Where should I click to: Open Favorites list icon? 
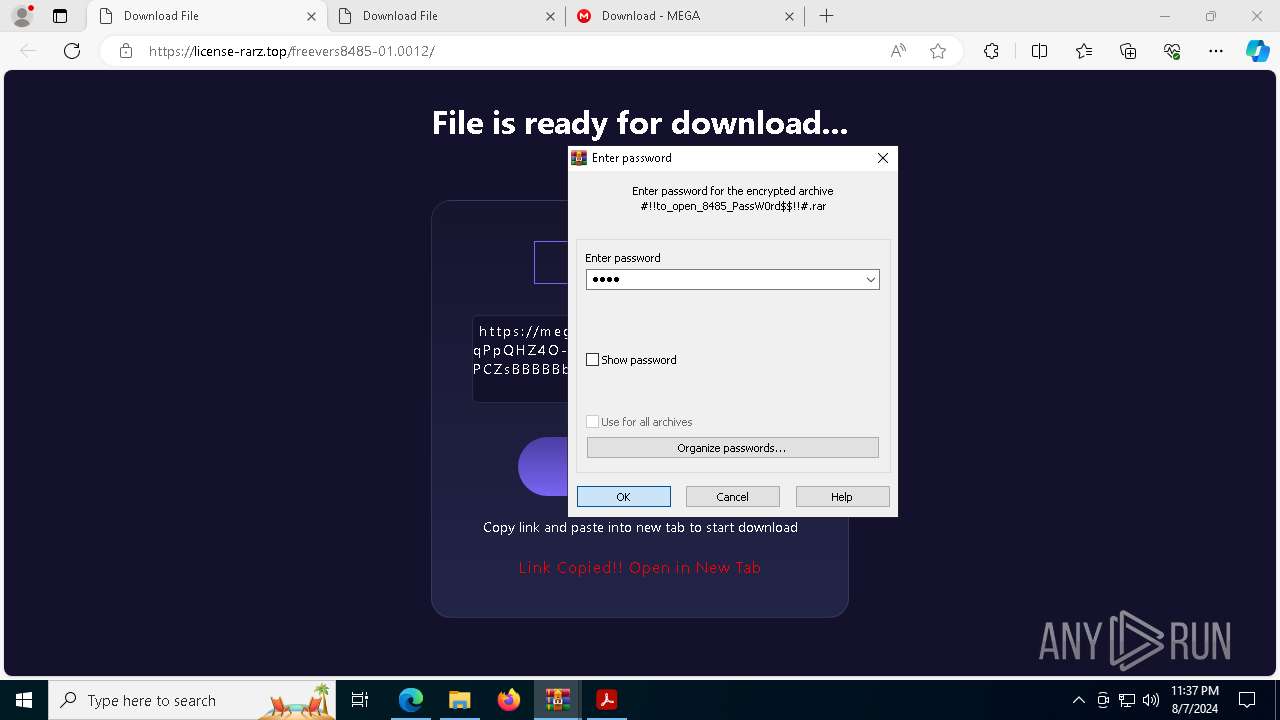pos(1084,51)
